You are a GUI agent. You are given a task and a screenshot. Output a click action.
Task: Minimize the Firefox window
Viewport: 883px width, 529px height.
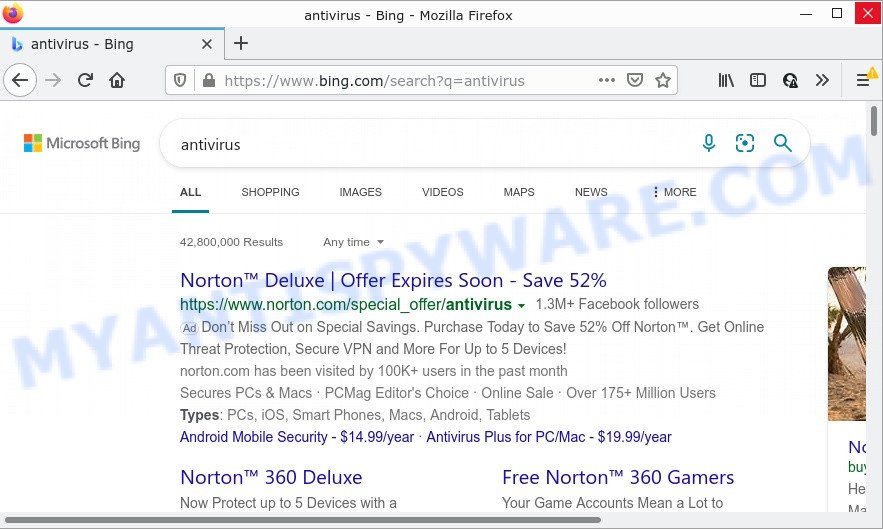[x=806, y=13]
